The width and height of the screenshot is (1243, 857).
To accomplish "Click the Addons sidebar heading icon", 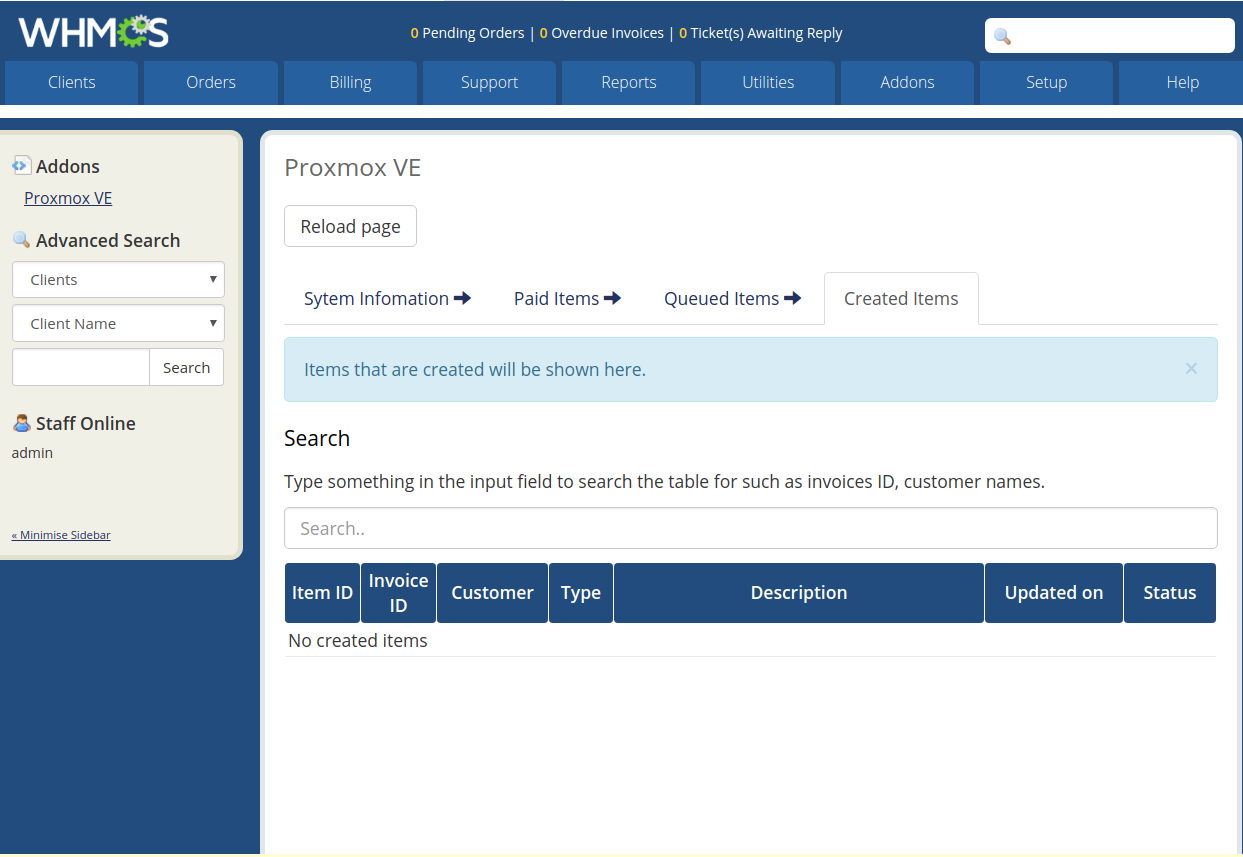I will (x=21, y=166).
